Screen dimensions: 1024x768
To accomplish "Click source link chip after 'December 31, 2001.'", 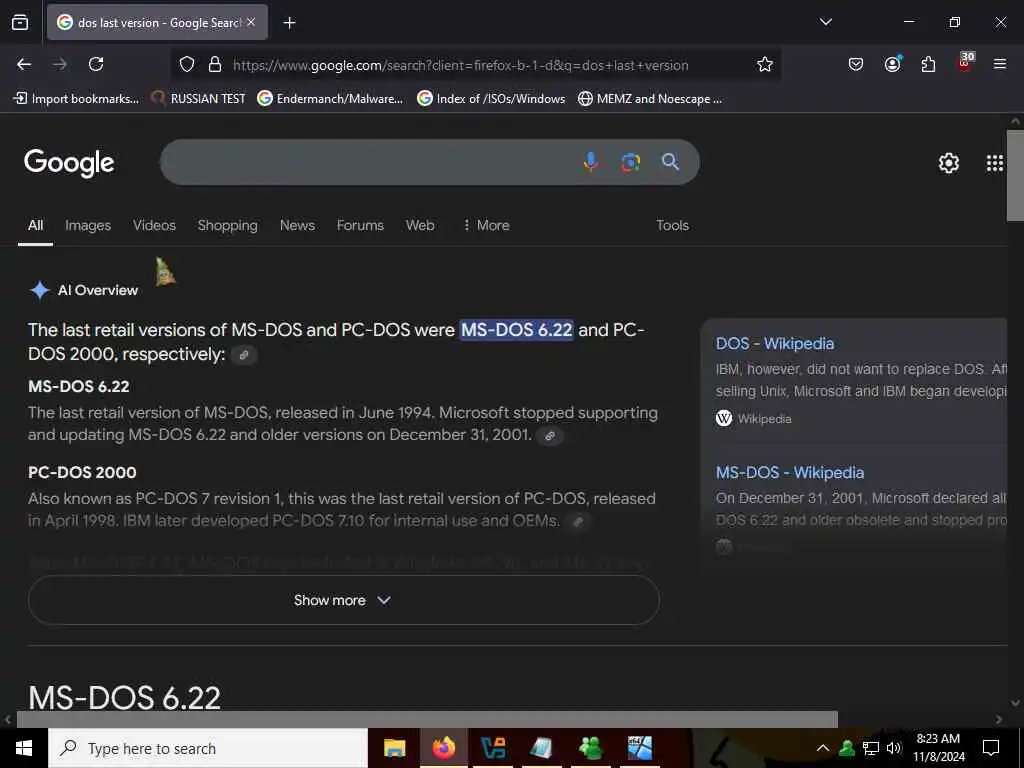I will tap(550, 436).
